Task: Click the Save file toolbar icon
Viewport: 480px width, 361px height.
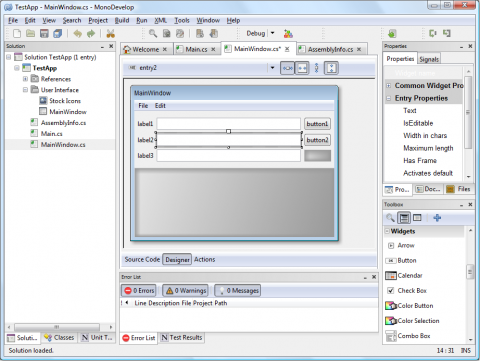Action: pos(44,33)
